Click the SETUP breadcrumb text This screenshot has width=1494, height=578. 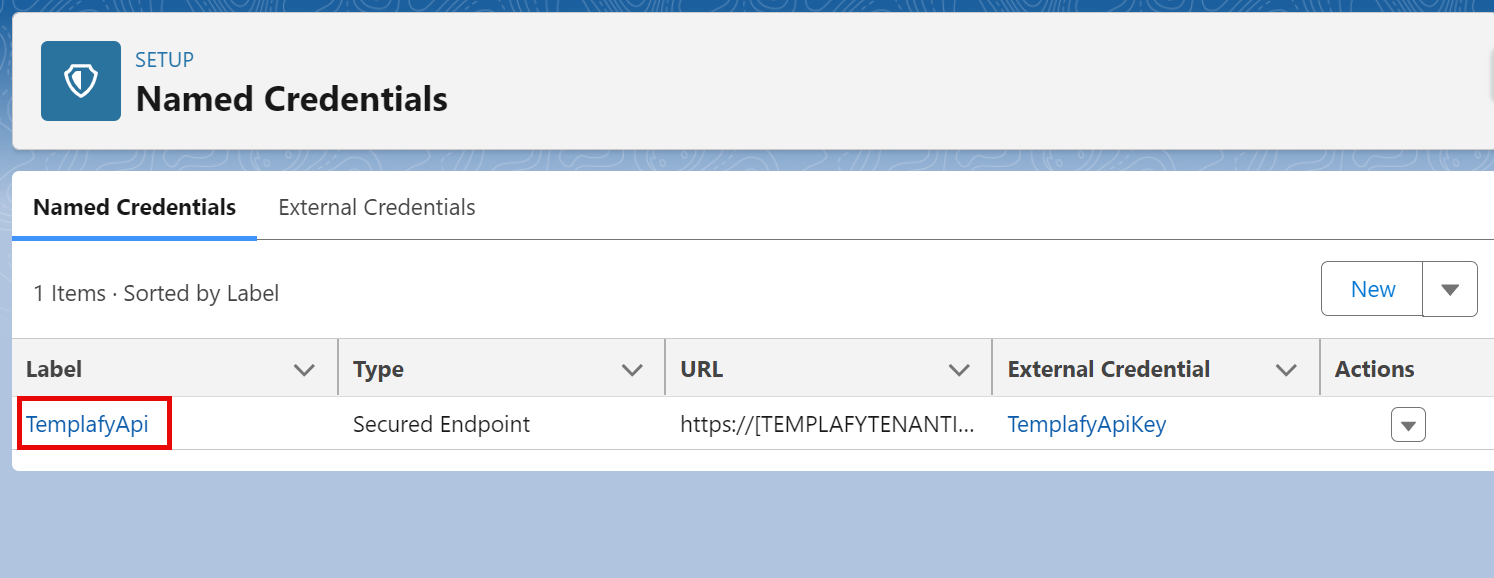(165, 60)
